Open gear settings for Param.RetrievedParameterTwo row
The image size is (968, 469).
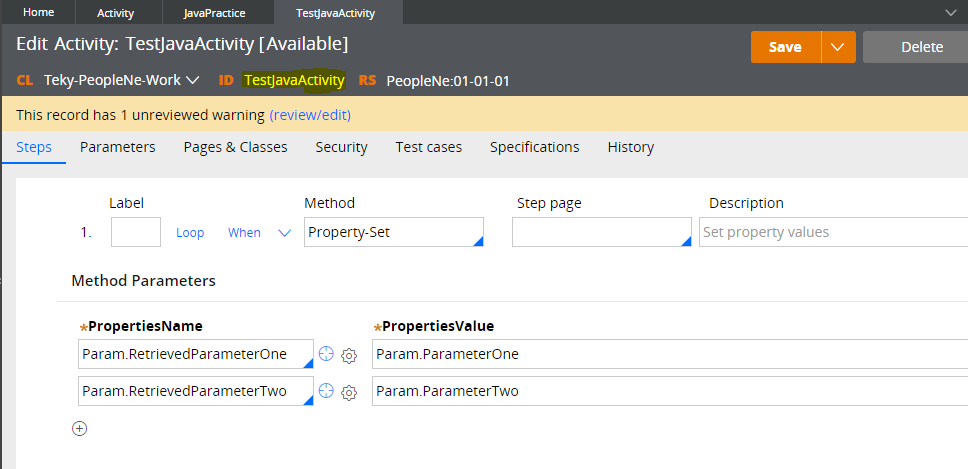pyautogui.click(x=349, y=392)
